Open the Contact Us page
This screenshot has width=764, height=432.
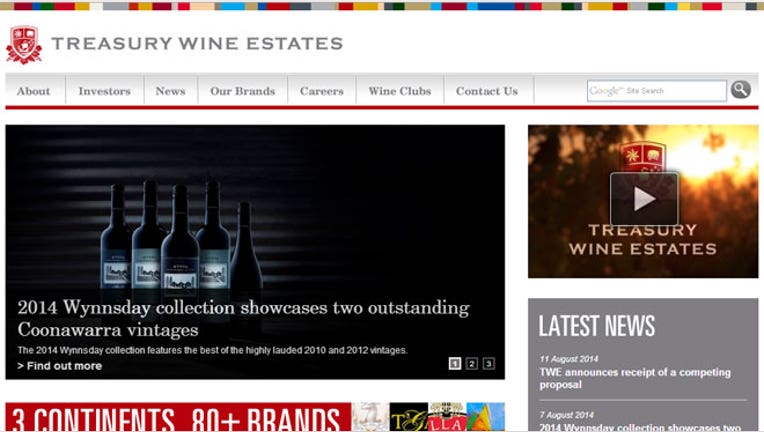point(487,91)
